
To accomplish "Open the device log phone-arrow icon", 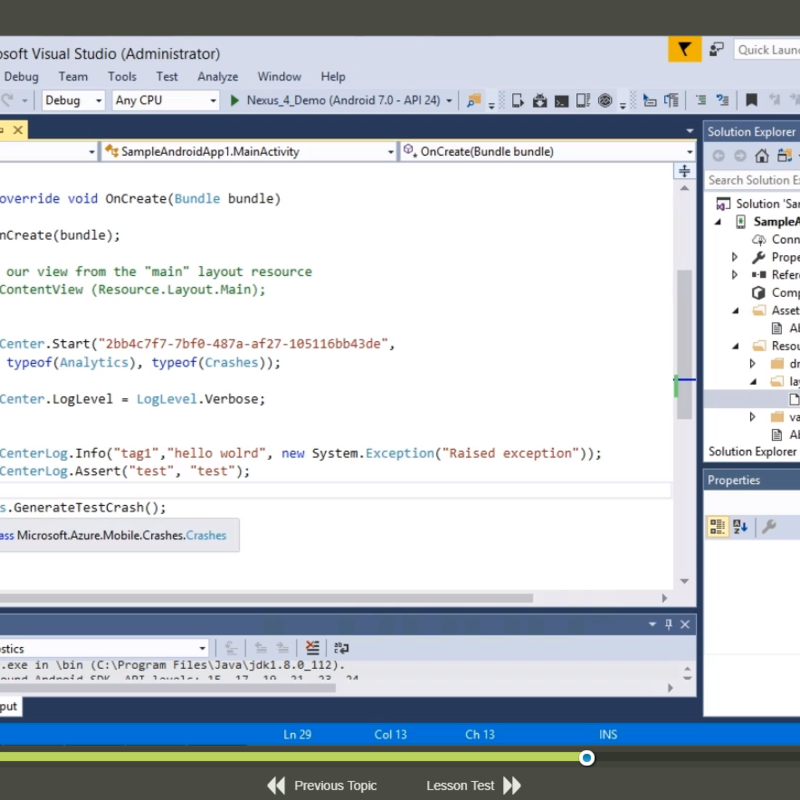I will coord(517,101).
